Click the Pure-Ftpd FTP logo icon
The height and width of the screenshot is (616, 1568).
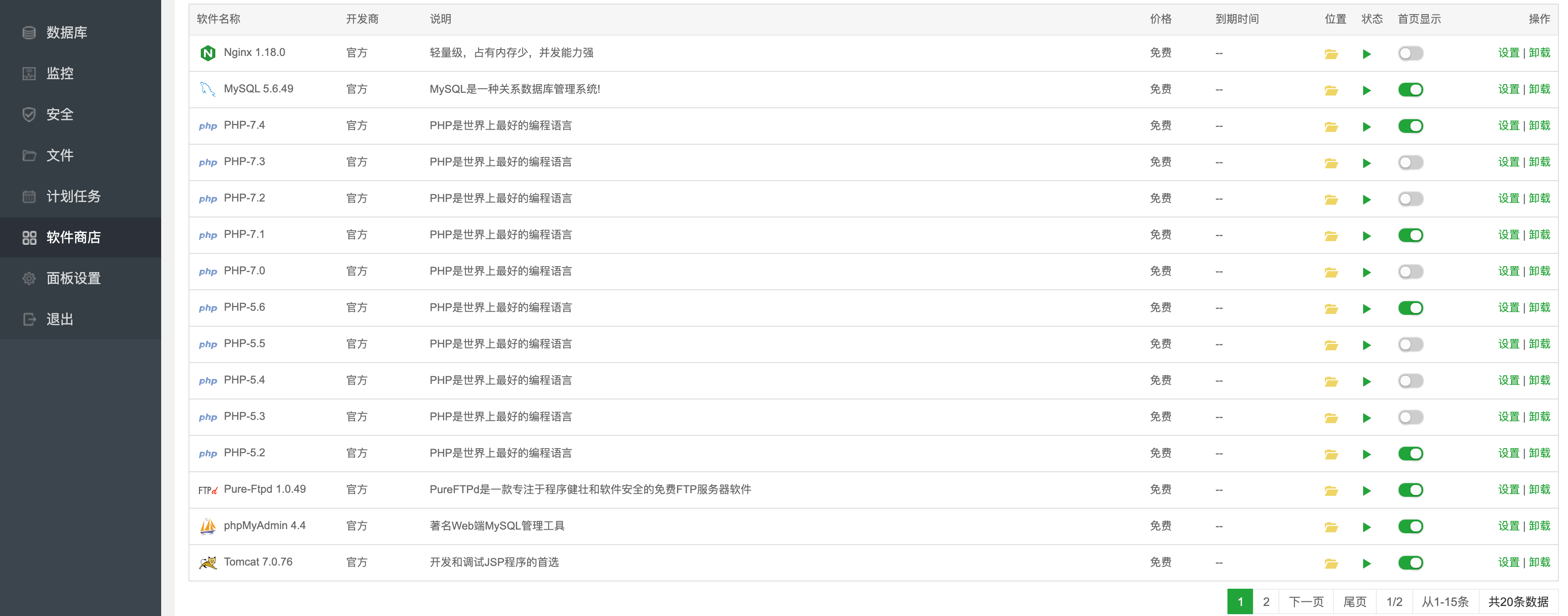coord(208,490)
